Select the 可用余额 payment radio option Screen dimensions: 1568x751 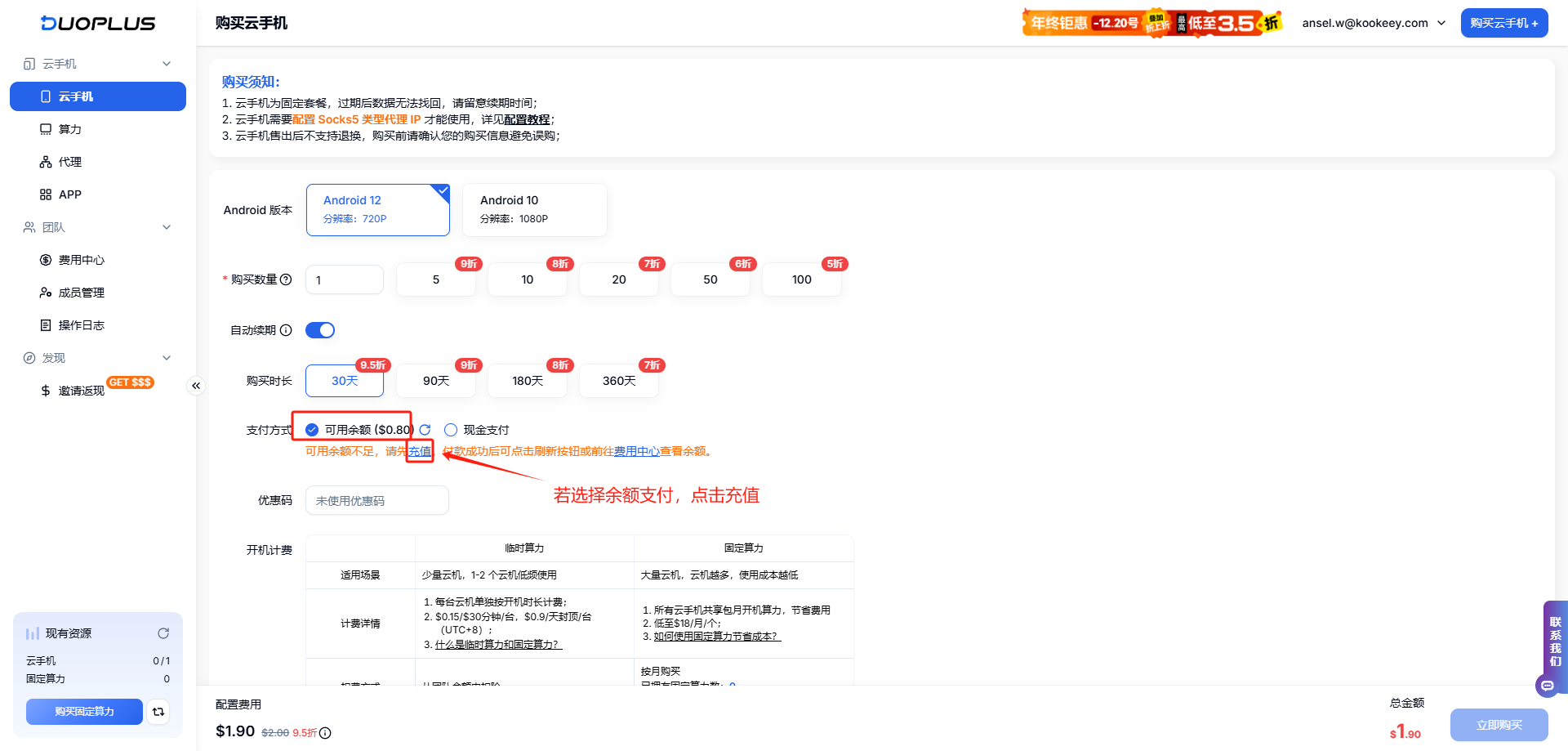click(312, 429)
